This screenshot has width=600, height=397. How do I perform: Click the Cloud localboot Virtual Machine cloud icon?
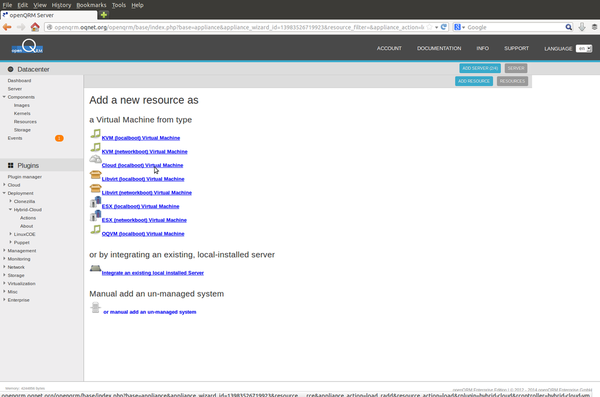(95, 159)
